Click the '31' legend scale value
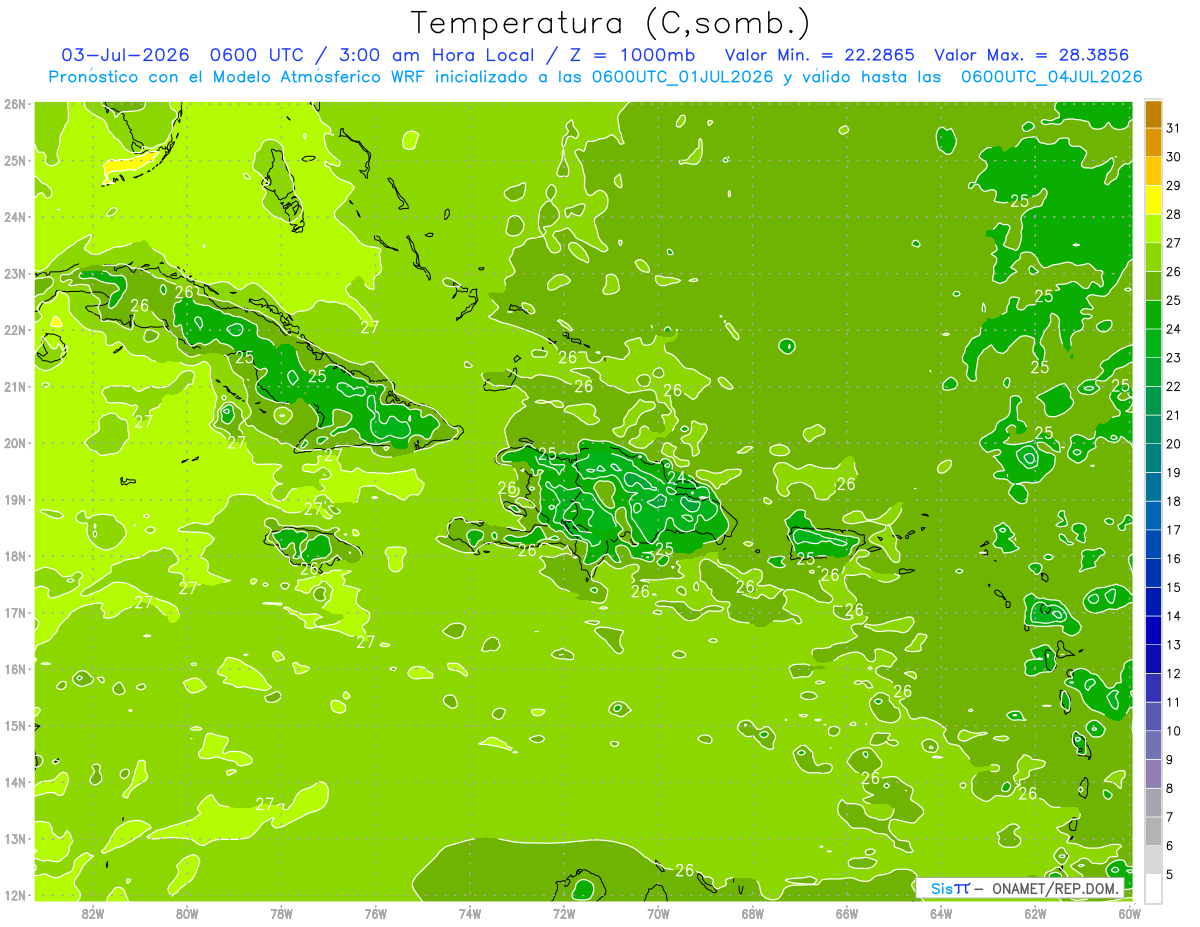Screen dimensions: 1200x927 coord(1174,128)
